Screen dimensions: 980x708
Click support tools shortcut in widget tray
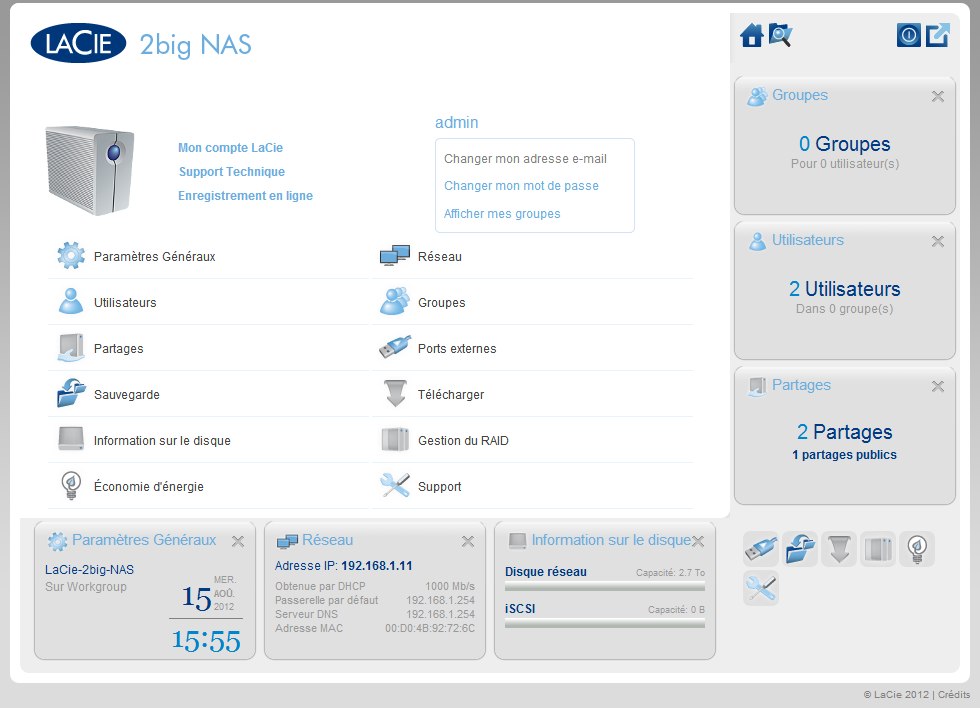click(761, 588)
